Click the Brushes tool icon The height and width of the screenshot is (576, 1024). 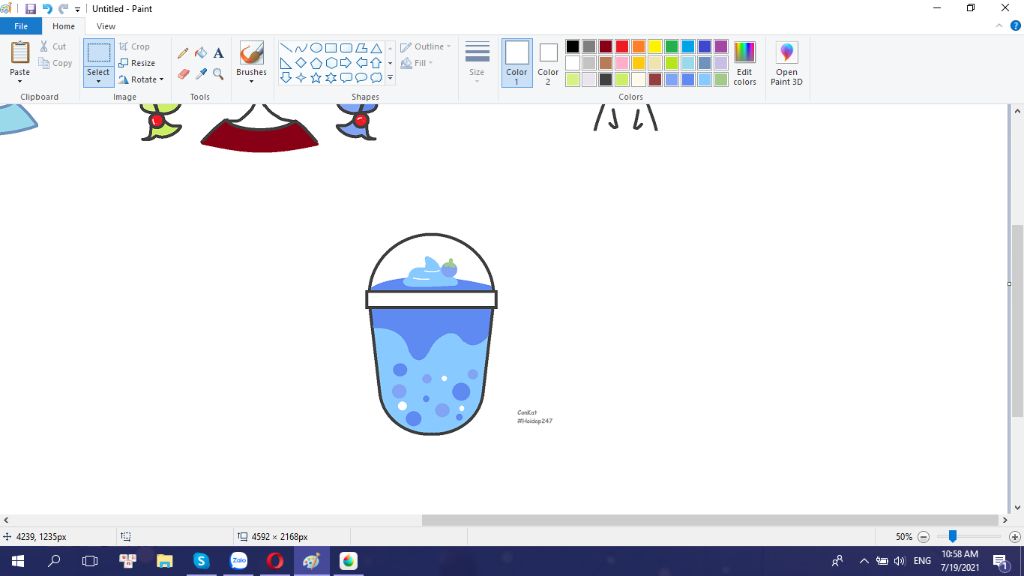[x=251, y=53]
